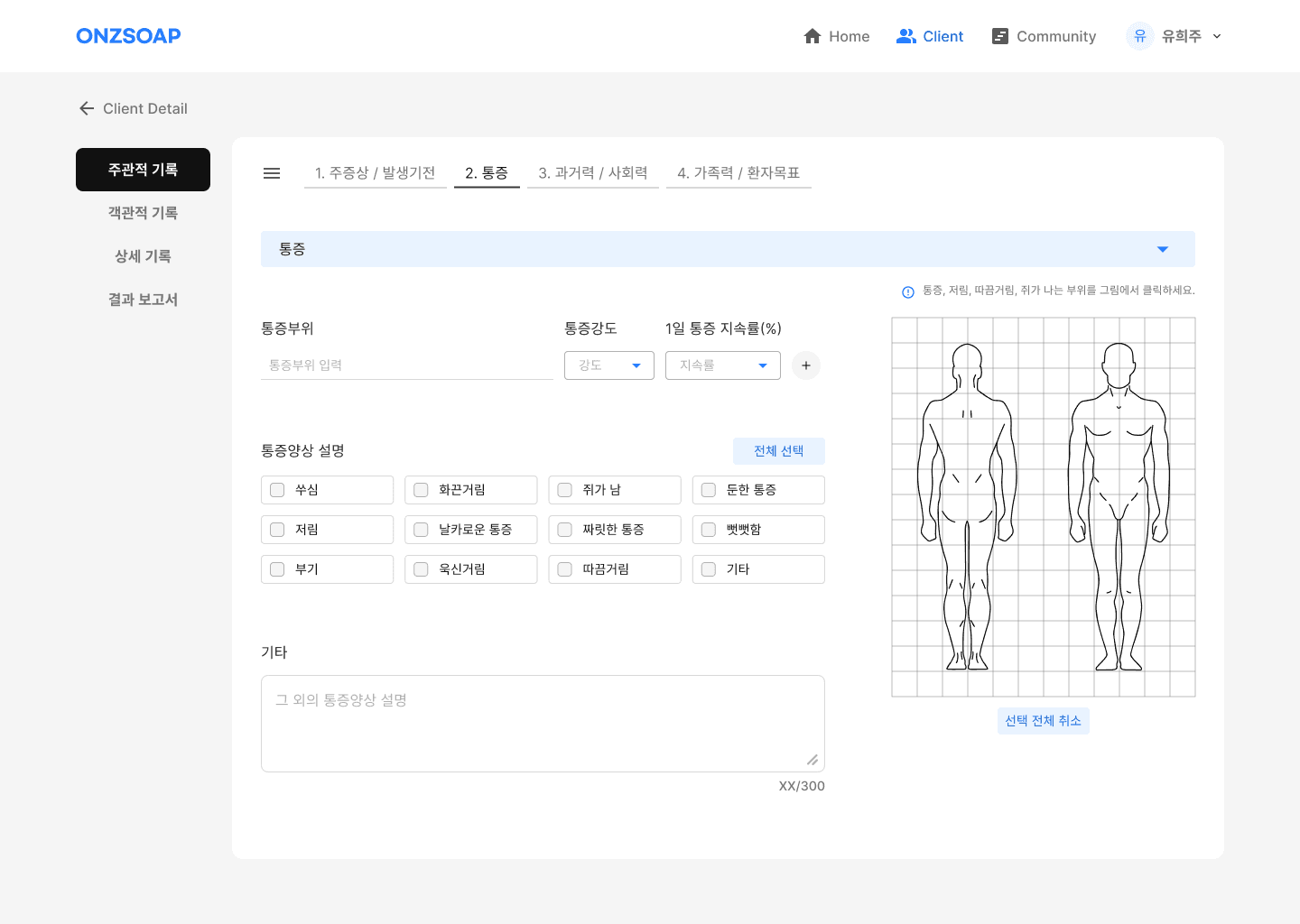Open the hamburger menu next to tabs
Viewport: 1300px width, 924px height.
pyautogui.click(x=272, y=173)
